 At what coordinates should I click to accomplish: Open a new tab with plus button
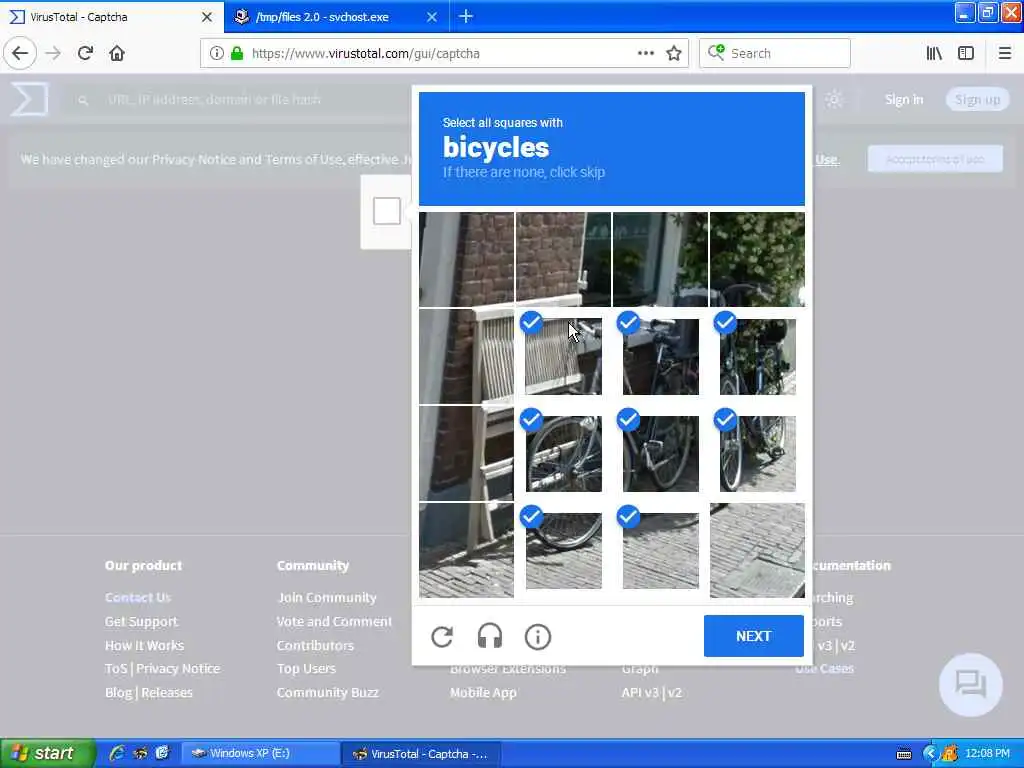click(x=466, y=16)
